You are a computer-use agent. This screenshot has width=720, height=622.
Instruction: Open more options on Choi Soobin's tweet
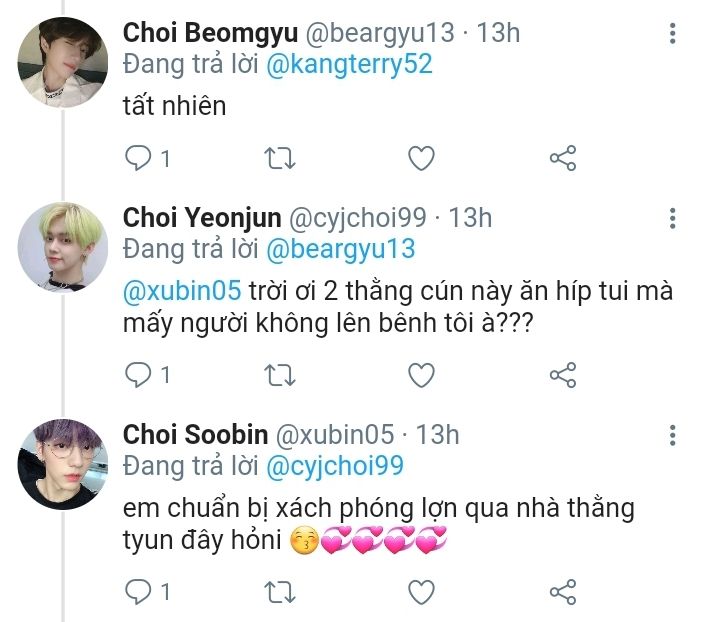(673, 435)
